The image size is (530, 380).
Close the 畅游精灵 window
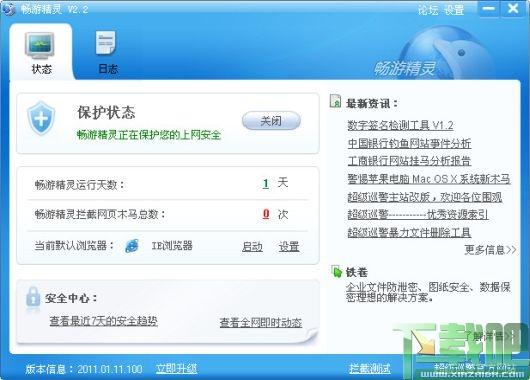(x=513, y=8)
